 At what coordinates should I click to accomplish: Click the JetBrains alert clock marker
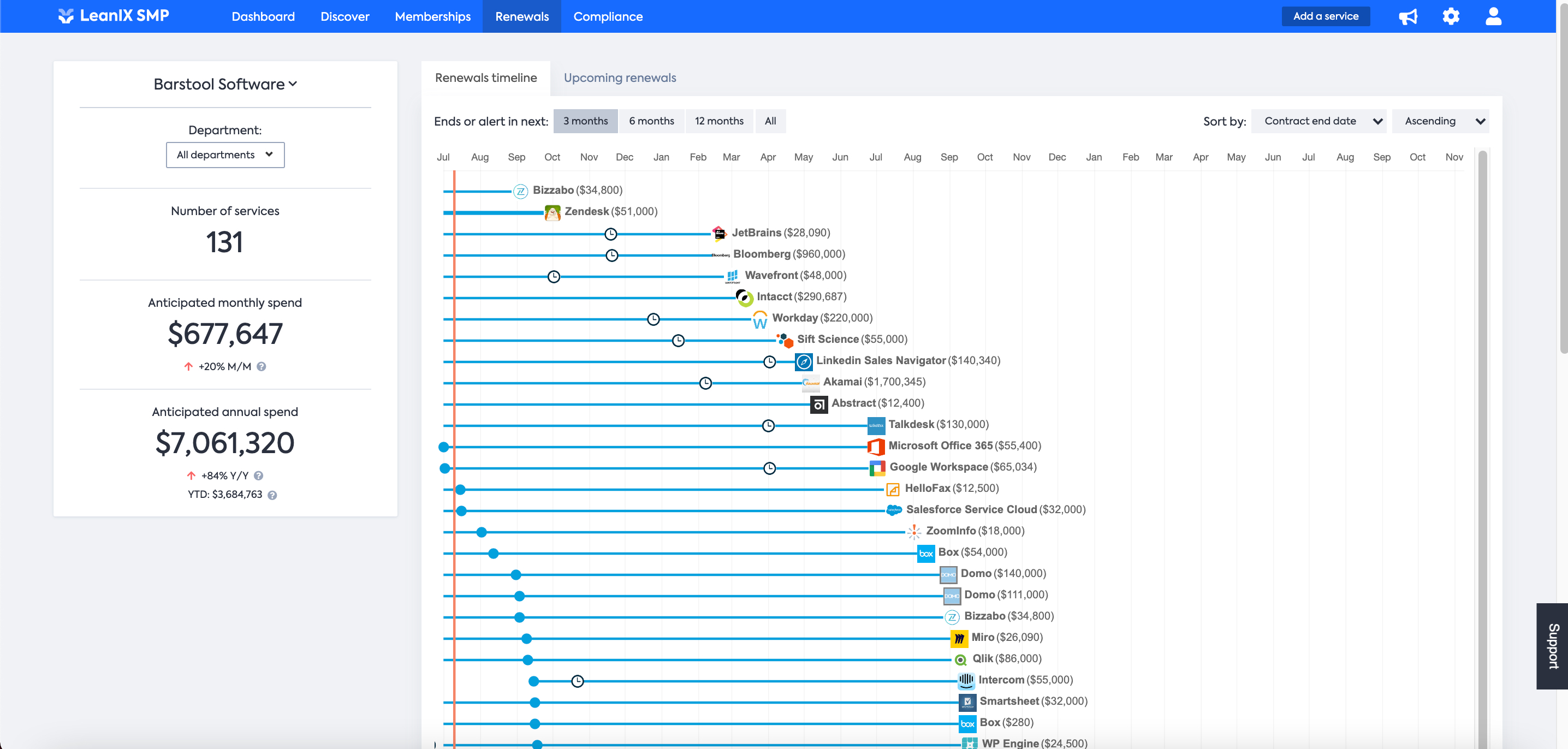click(610, 234)
